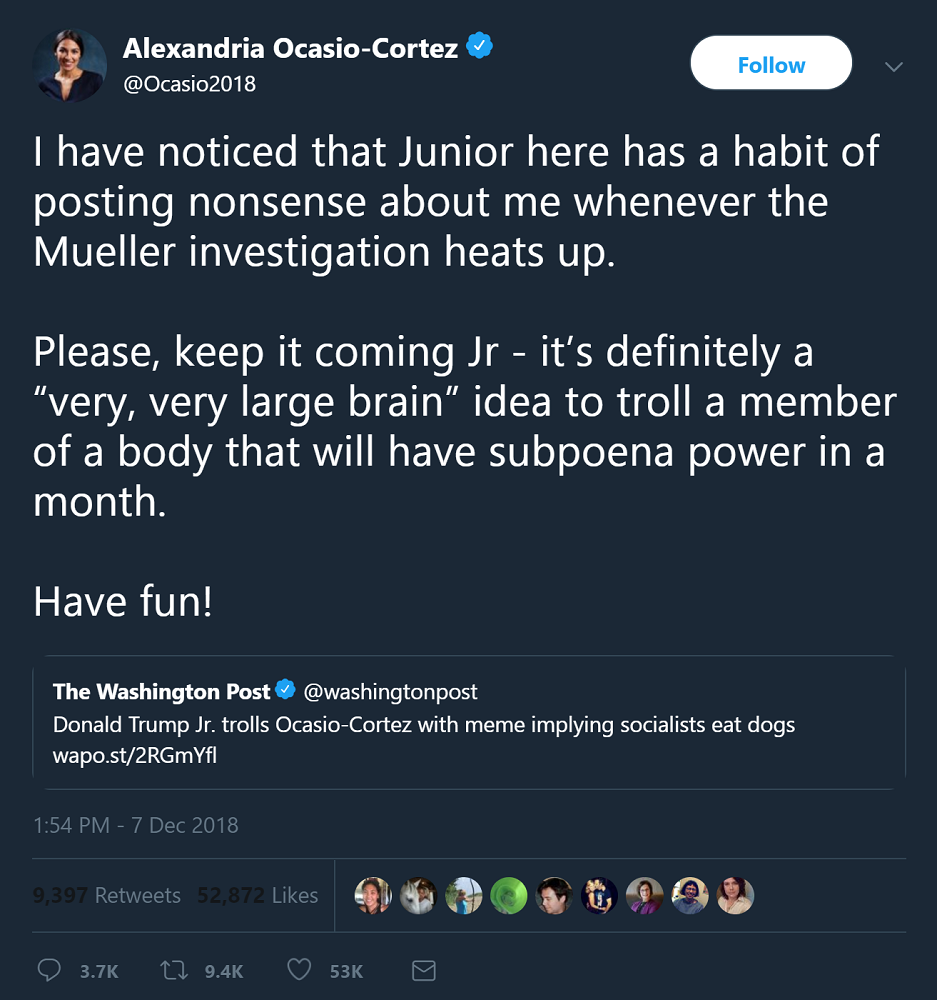View the 9,397 Retweets list
Screen dimensions: 937x1000
point(107,896)
